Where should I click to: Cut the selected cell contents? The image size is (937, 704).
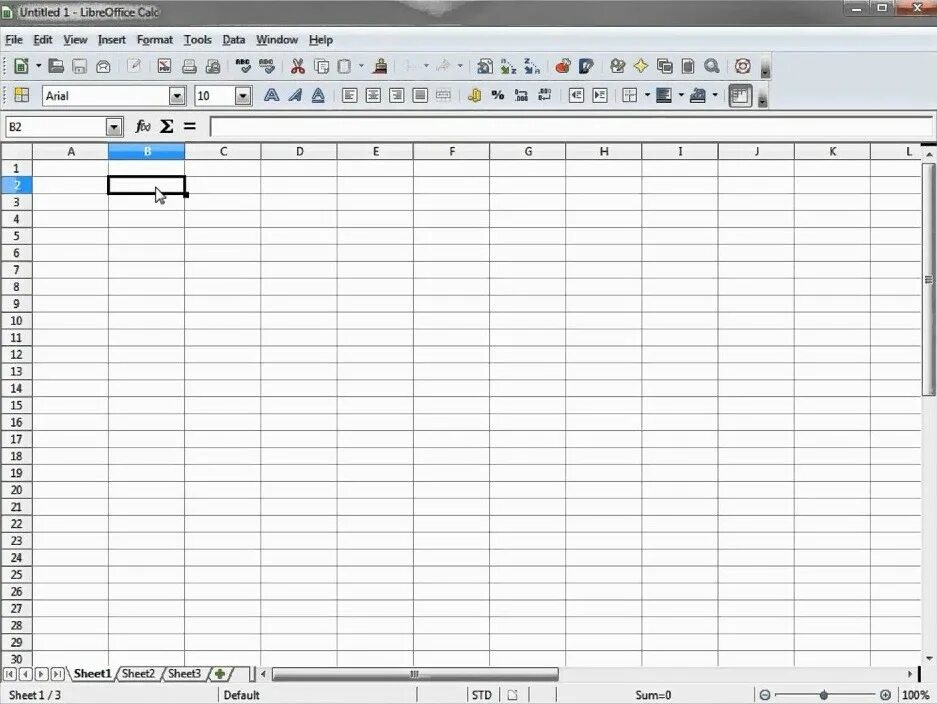(x=298, y=66)
